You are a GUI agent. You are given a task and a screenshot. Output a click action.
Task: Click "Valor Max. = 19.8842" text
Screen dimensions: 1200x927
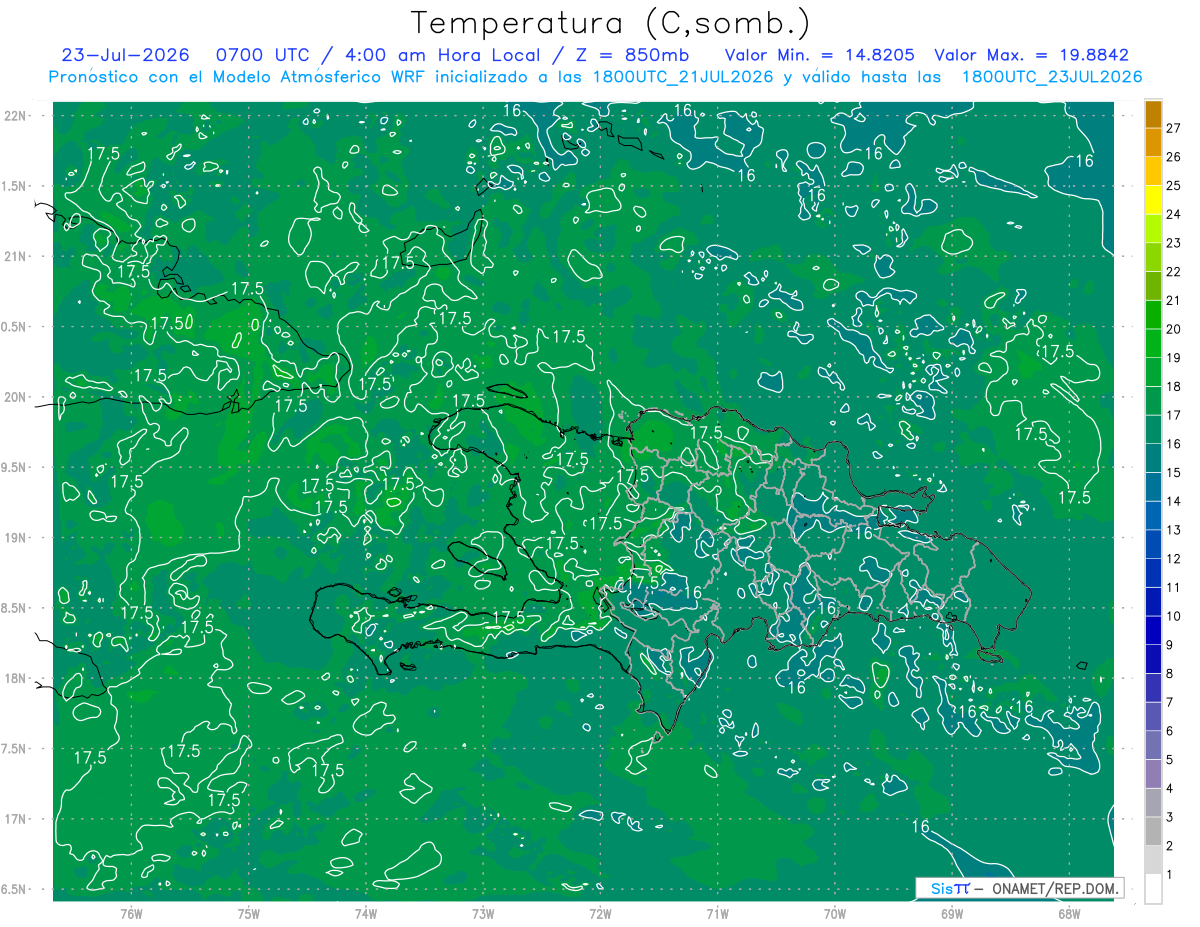point(1031,55)
